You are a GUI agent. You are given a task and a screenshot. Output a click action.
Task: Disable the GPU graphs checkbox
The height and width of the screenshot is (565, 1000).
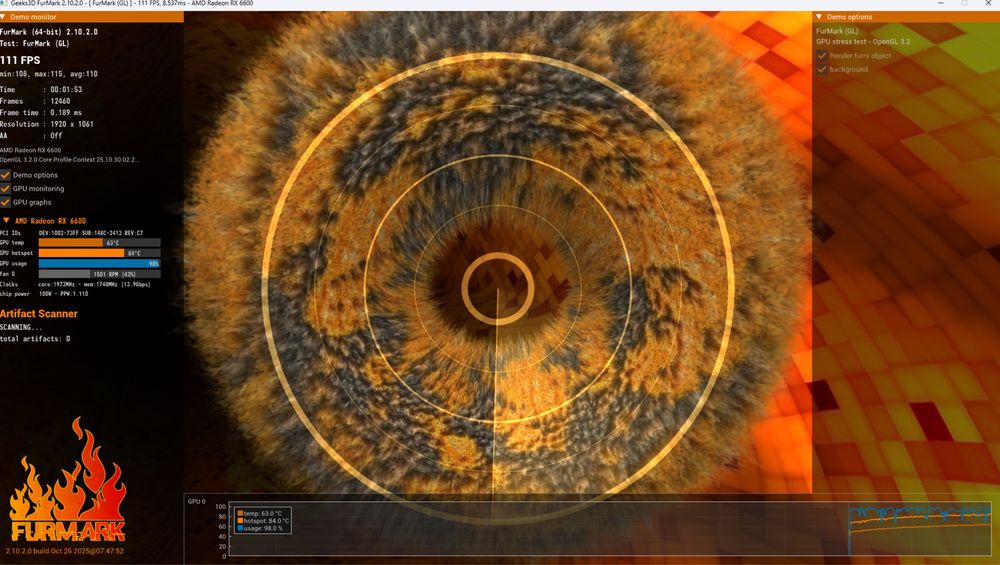[5, 202]
